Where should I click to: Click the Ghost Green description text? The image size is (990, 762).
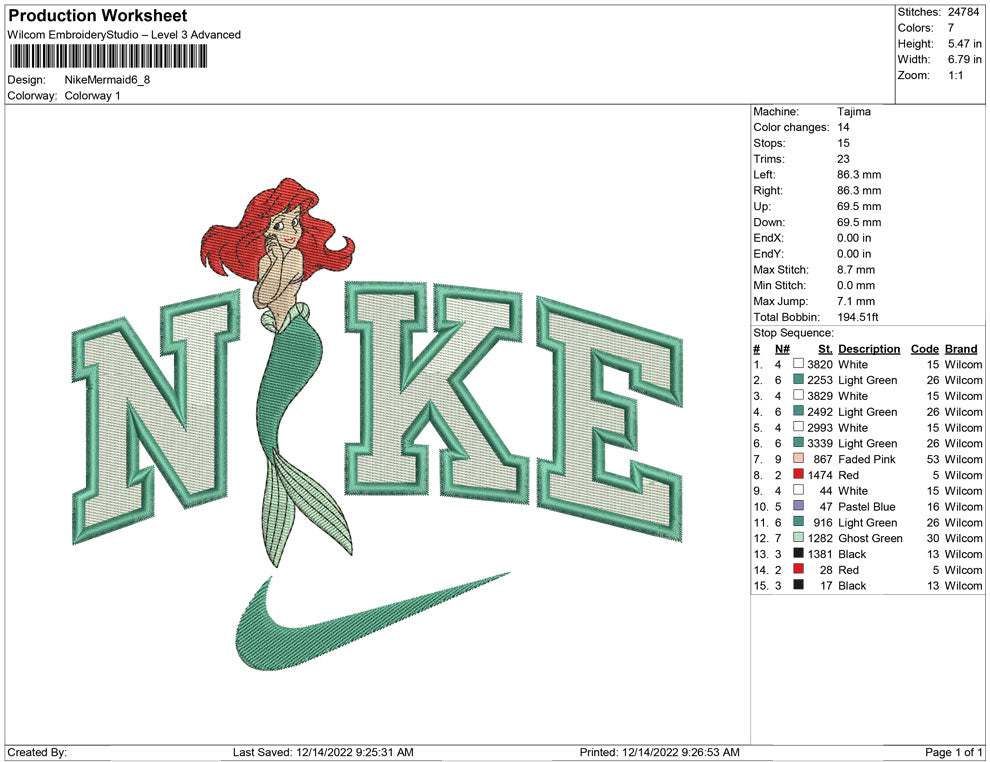pyautogui.click(x=870, y=538)
